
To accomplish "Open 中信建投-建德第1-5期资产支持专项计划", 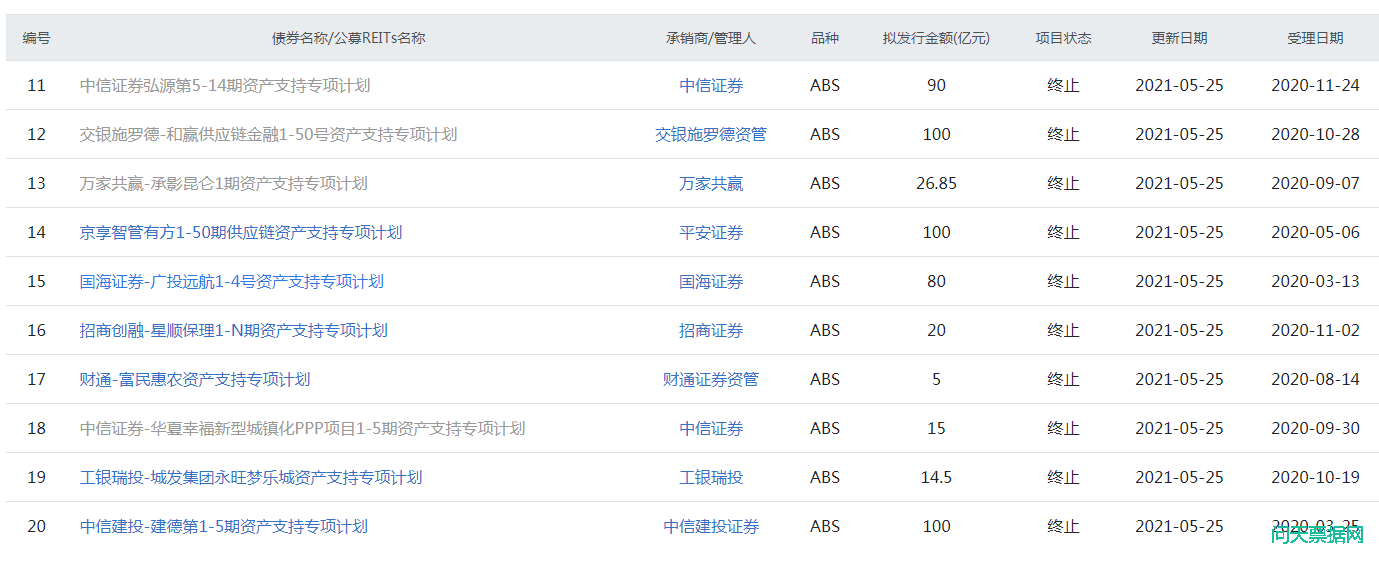I will 224,527.
